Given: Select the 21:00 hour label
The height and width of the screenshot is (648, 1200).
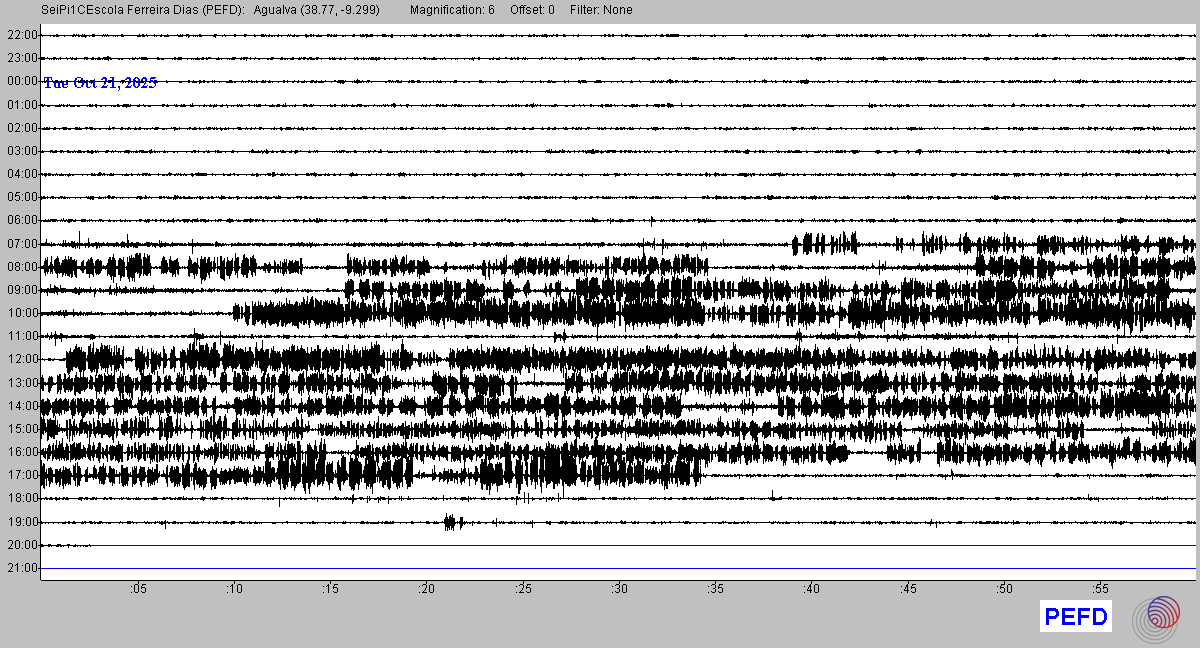Looking at the screenshot, I should coord(22,568).
